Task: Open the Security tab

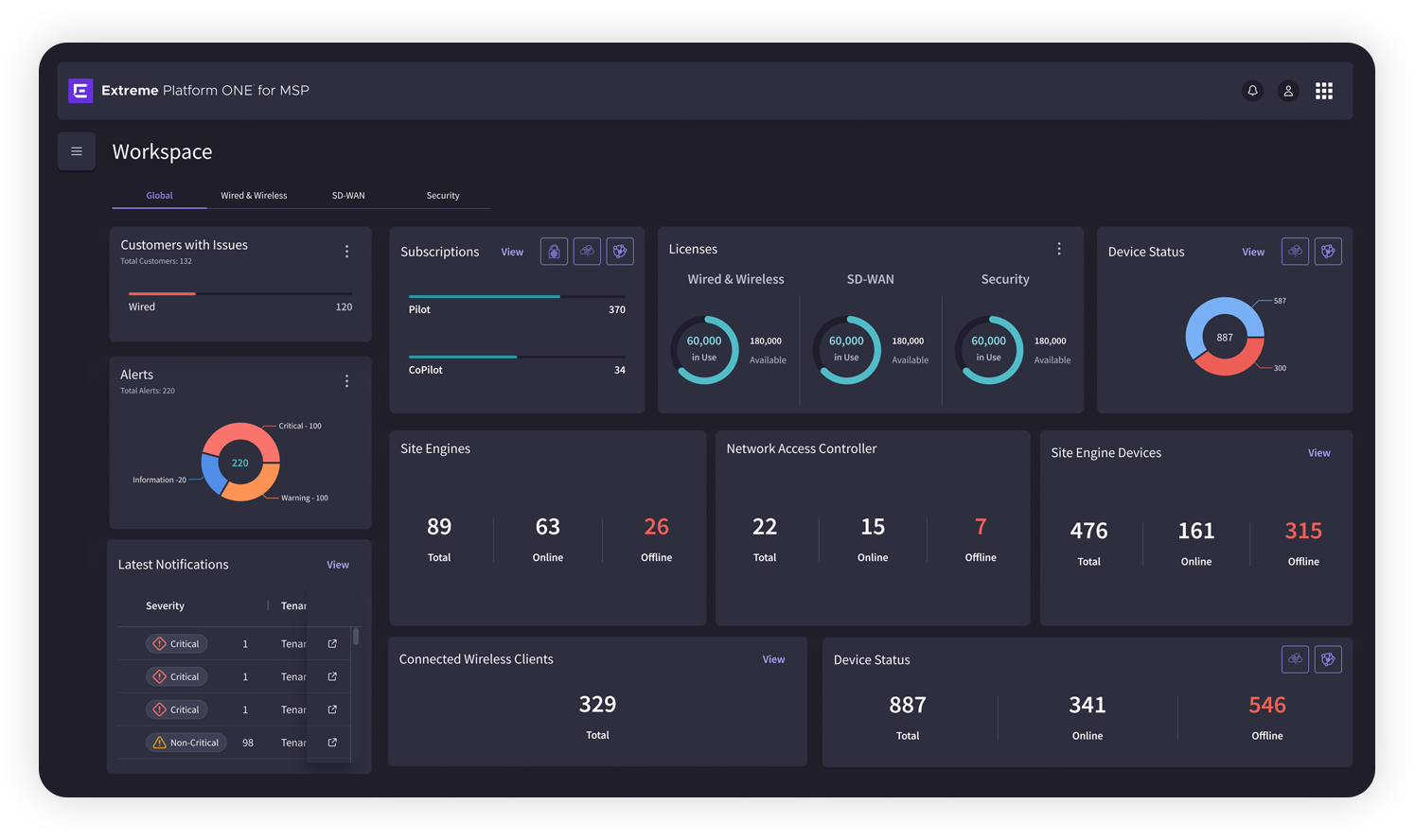Action: pyautogui.click(x=443, y=196)
